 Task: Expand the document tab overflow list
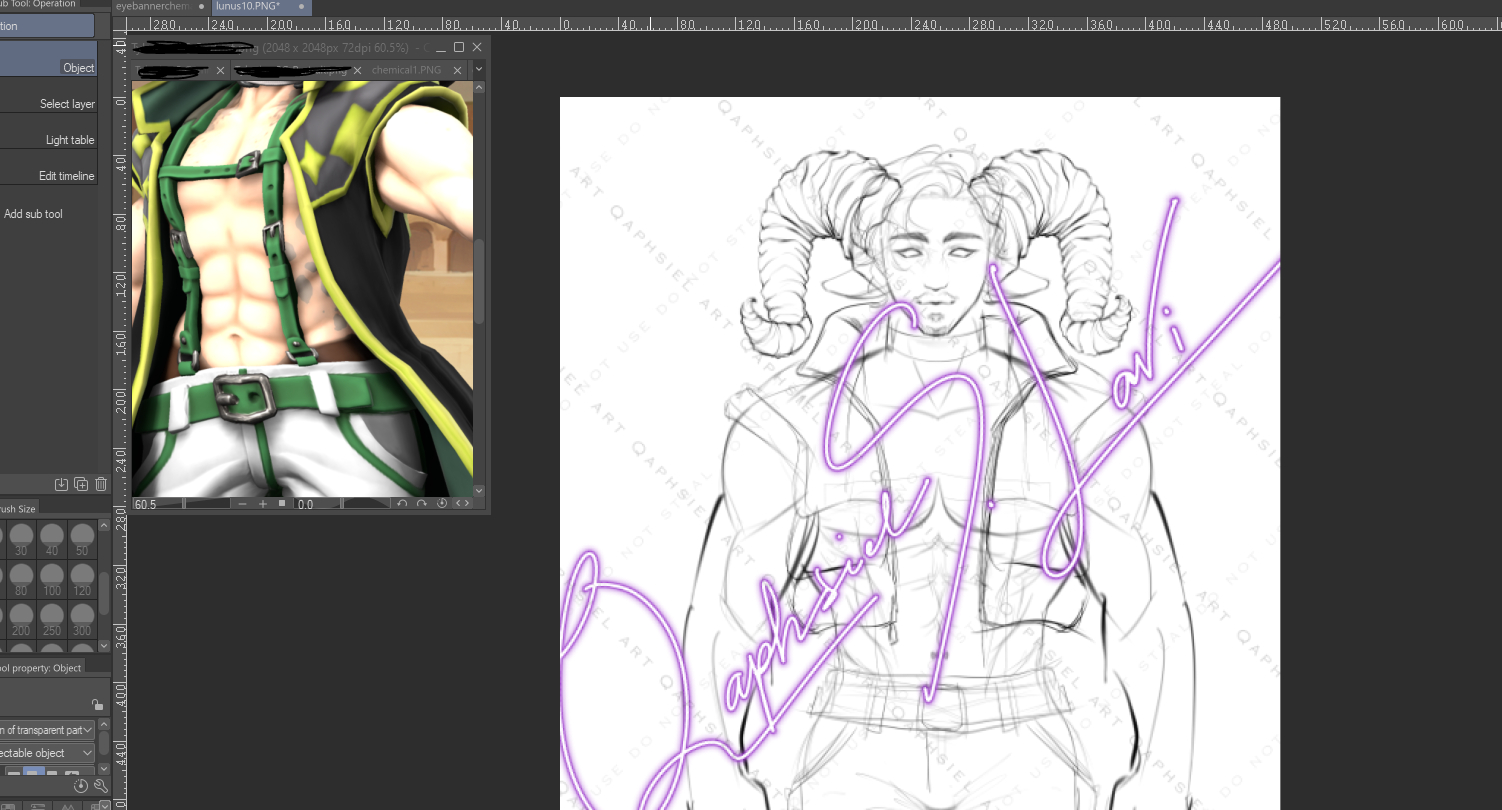479,70
